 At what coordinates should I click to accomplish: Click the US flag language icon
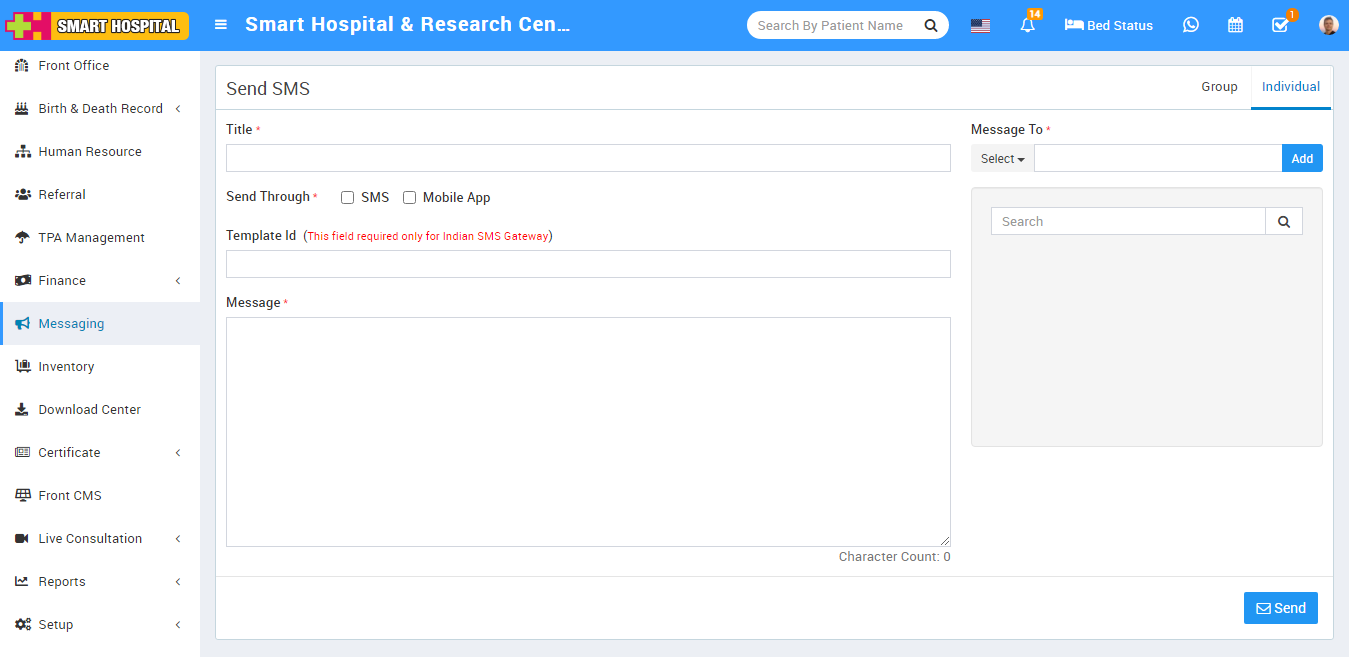[x=980, y=26]
